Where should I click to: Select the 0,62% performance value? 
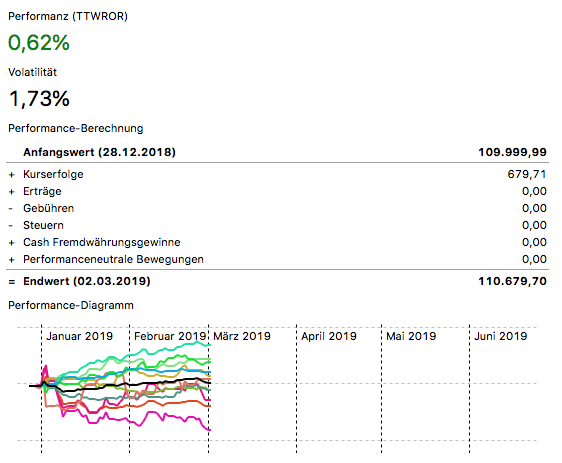click(x=39, y=43)
